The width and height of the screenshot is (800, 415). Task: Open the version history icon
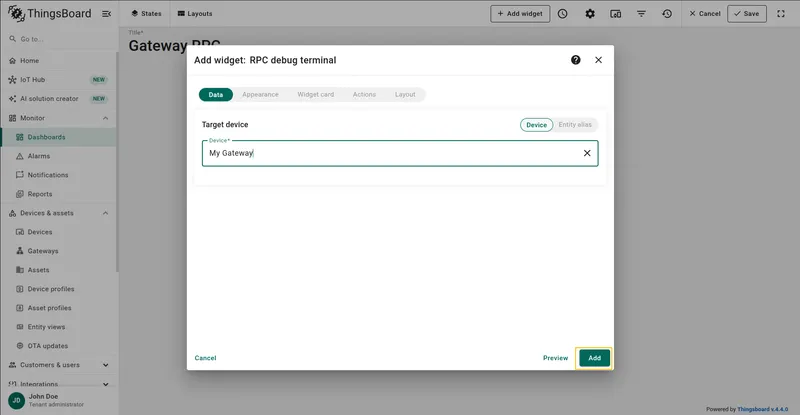pos(667,14)
